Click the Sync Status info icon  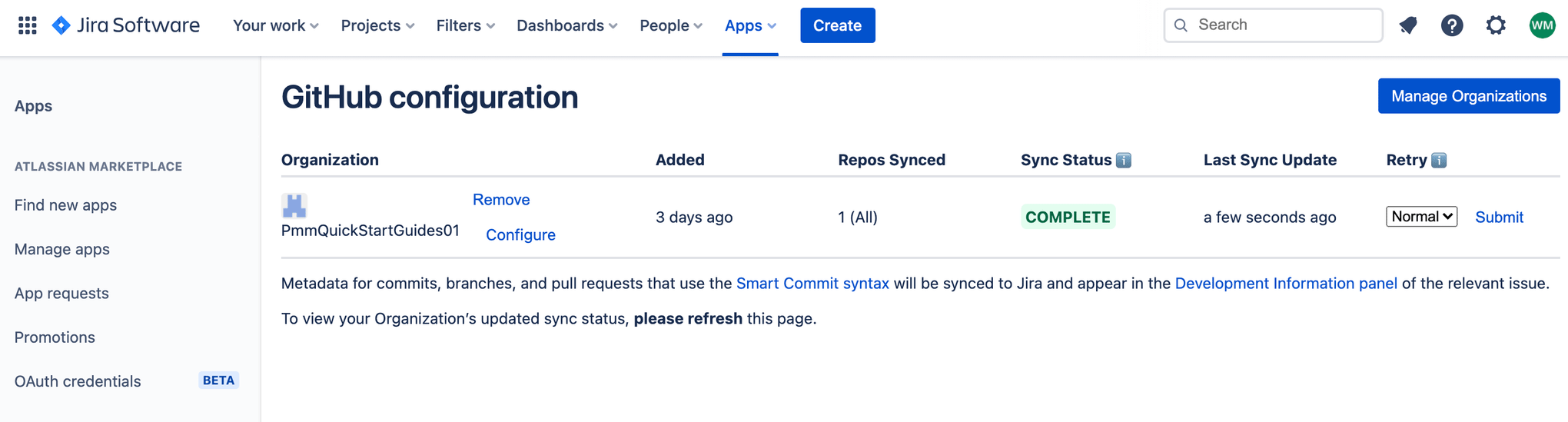coord(1124,160)
